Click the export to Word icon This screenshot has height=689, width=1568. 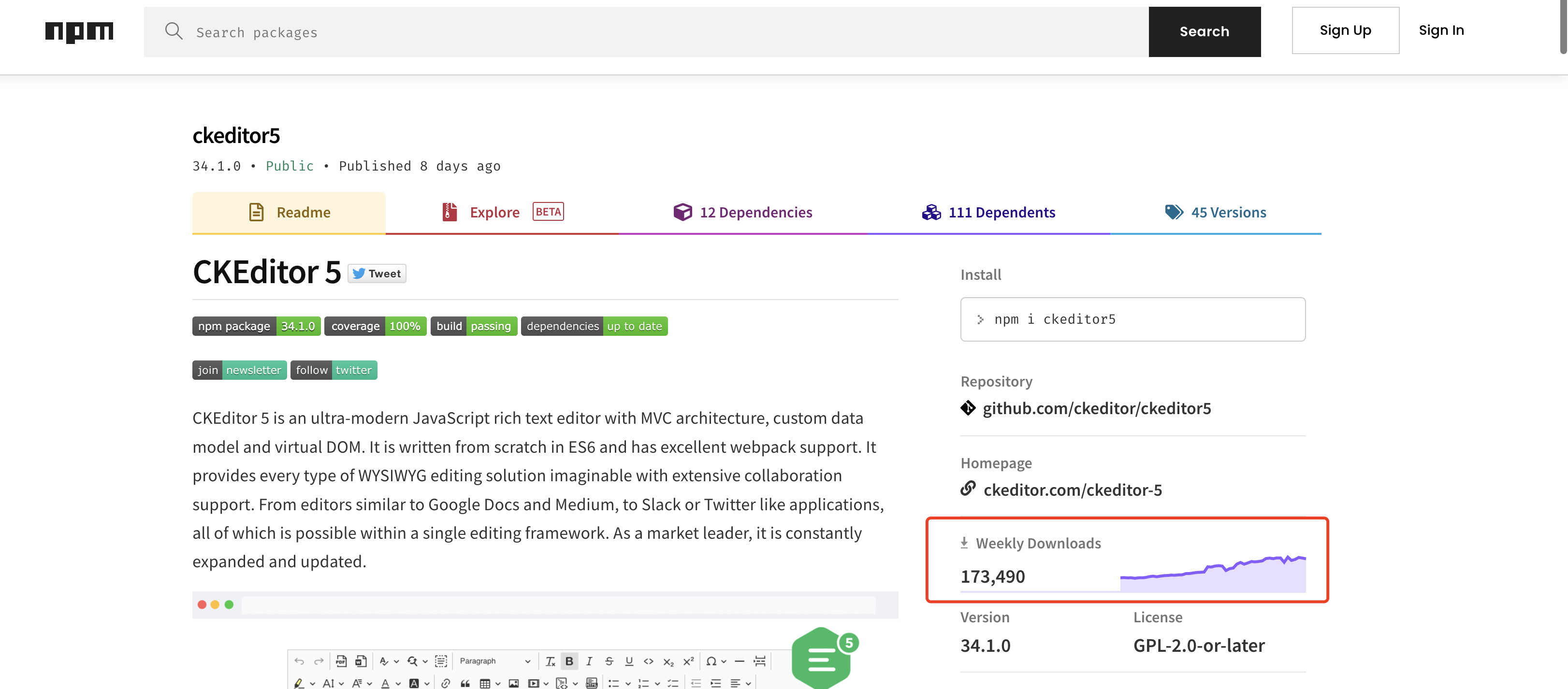point(361,661)
